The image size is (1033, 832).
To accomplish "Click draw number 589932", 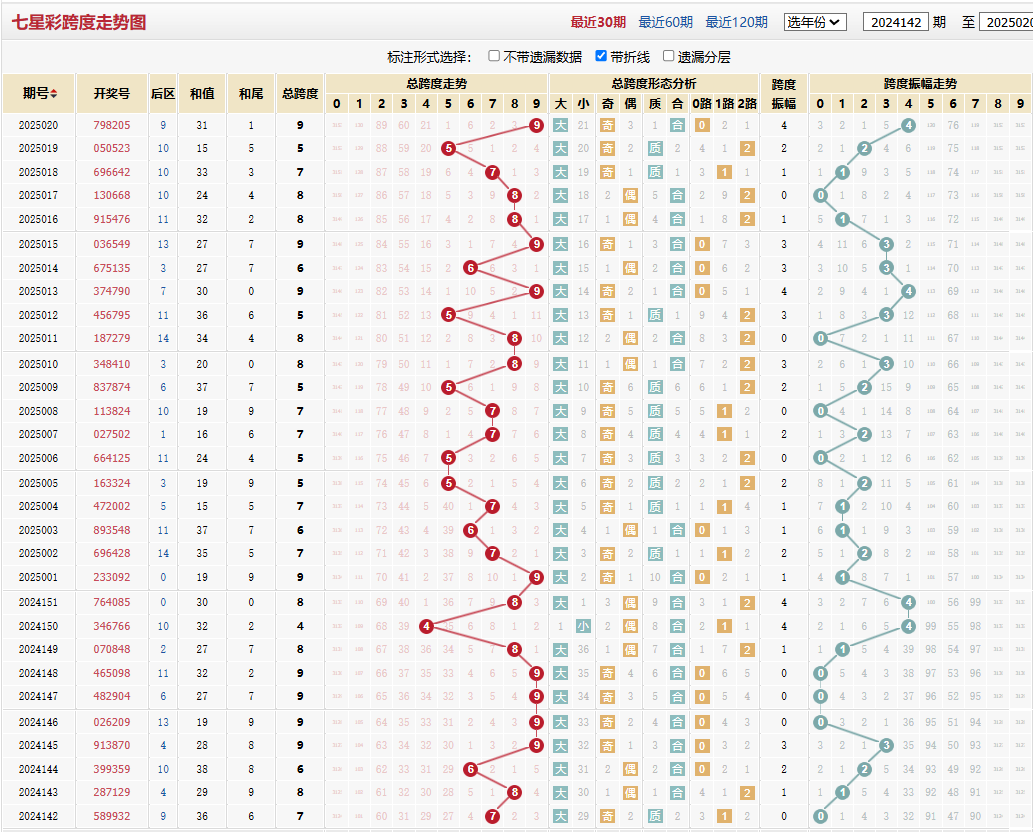I will tap(112, 816).
